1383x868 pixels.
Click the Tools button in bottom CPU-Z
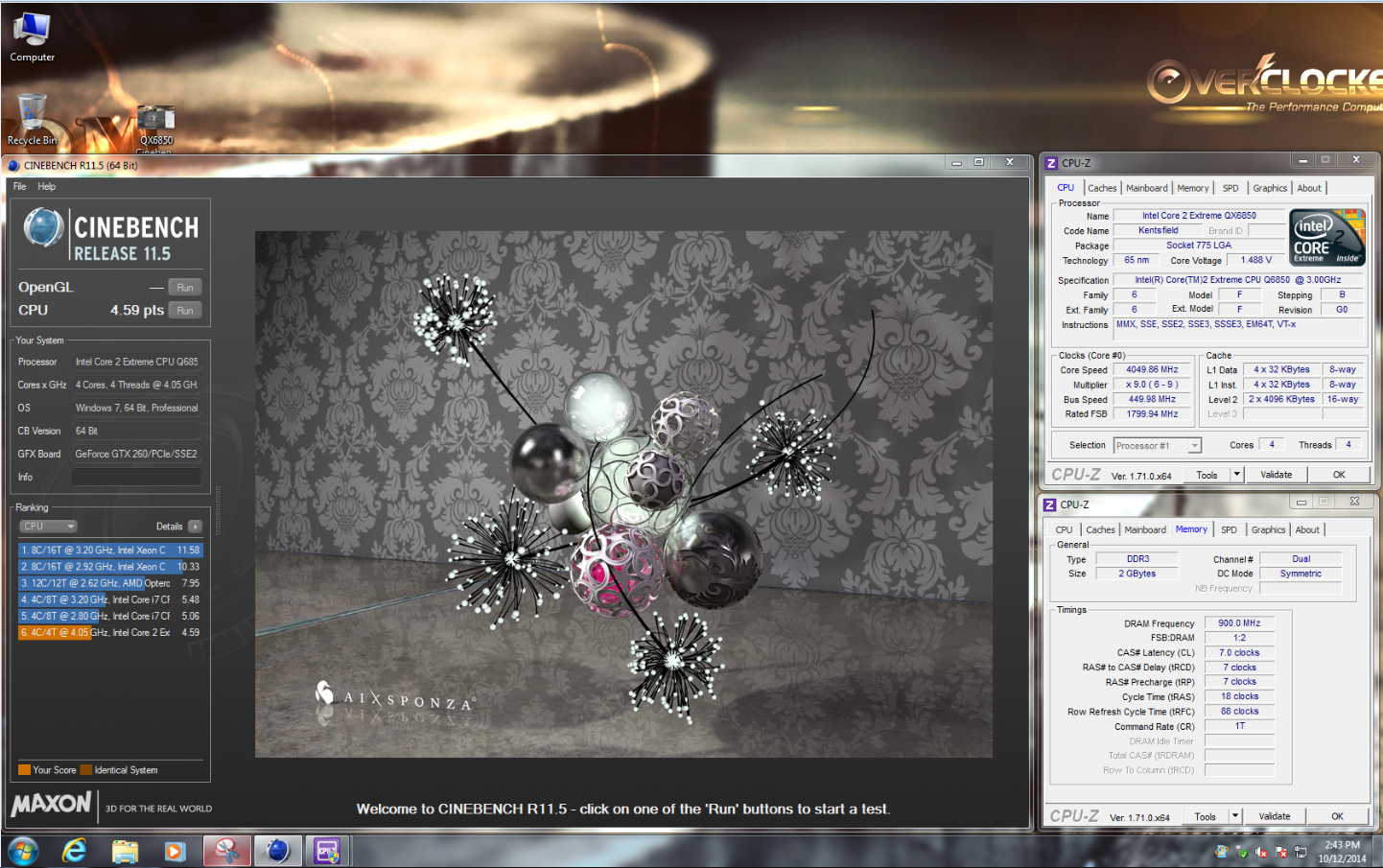(1205, 816)
